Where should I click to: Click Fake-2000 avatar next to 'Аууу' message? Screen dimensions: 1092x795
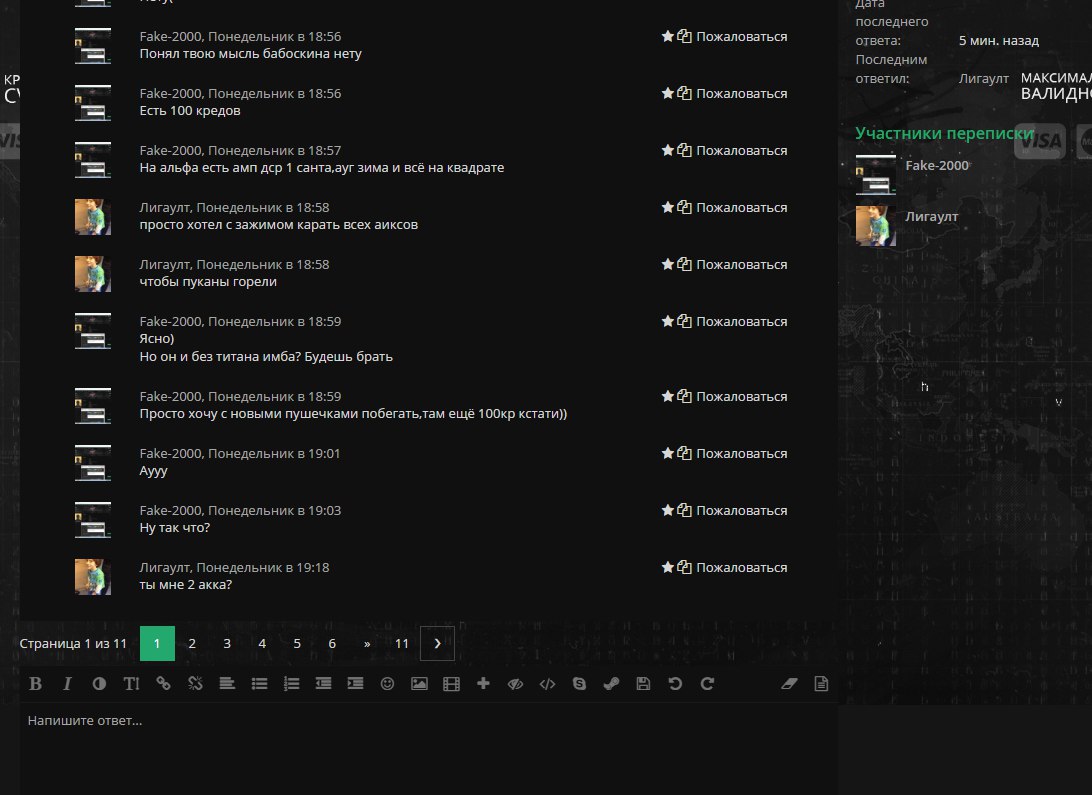[93, 462]
